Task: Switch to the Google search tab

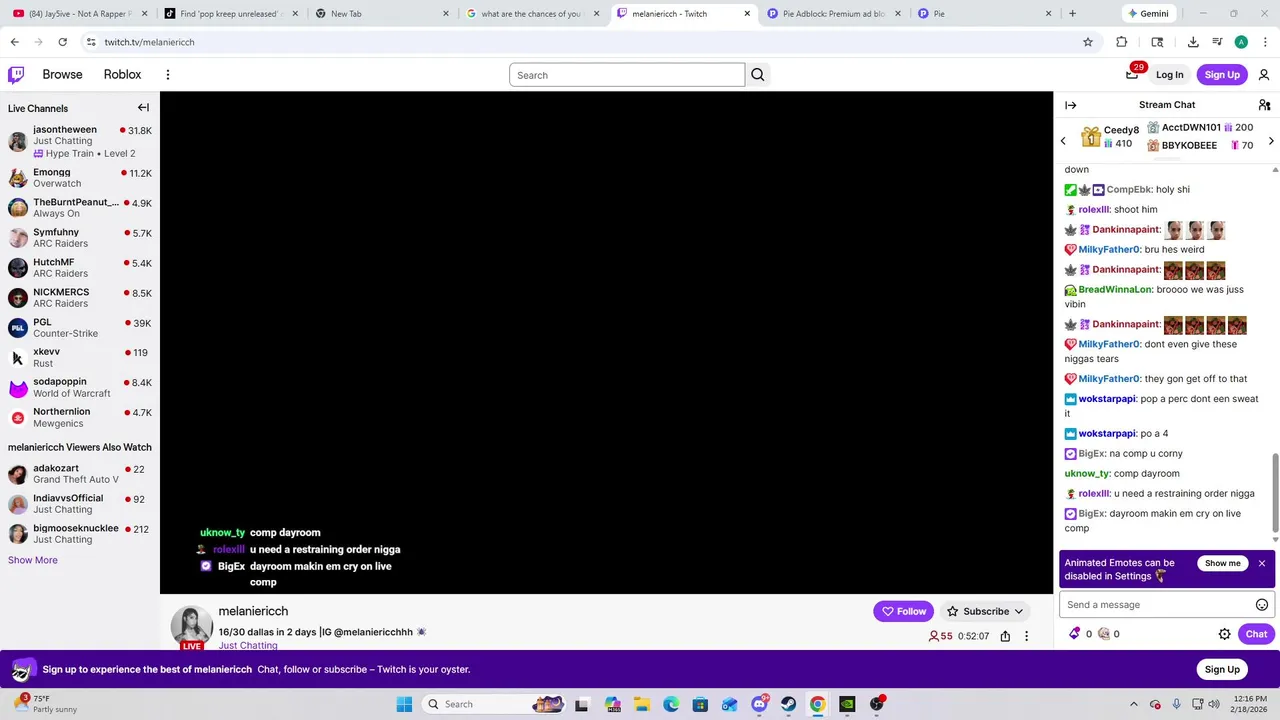Action: (x=533, y=14)
